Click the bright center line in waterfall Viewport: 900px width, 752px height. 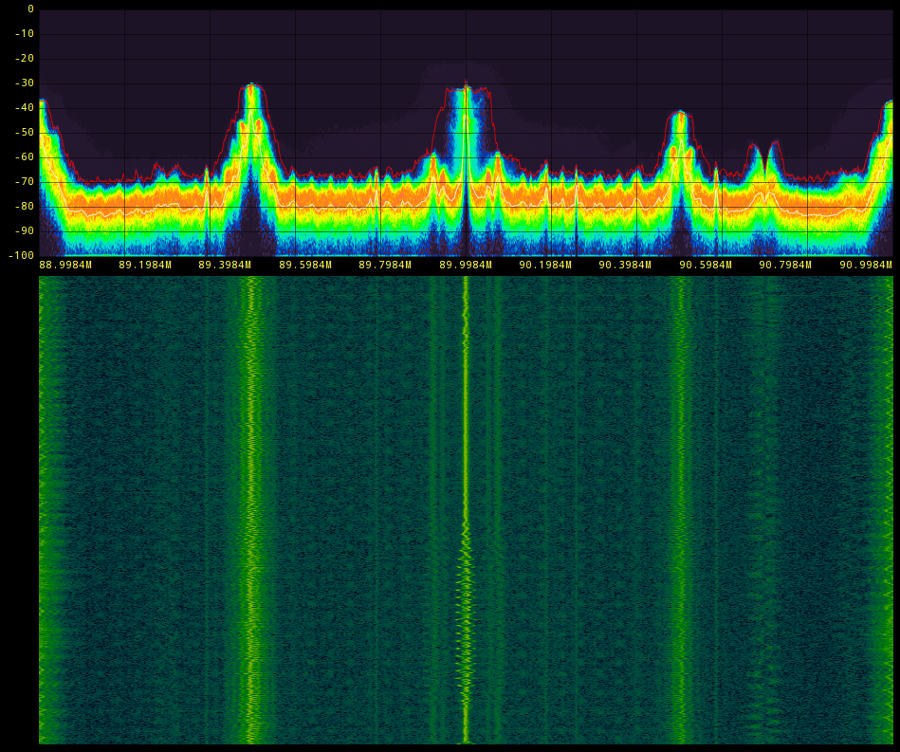[465, 510]
